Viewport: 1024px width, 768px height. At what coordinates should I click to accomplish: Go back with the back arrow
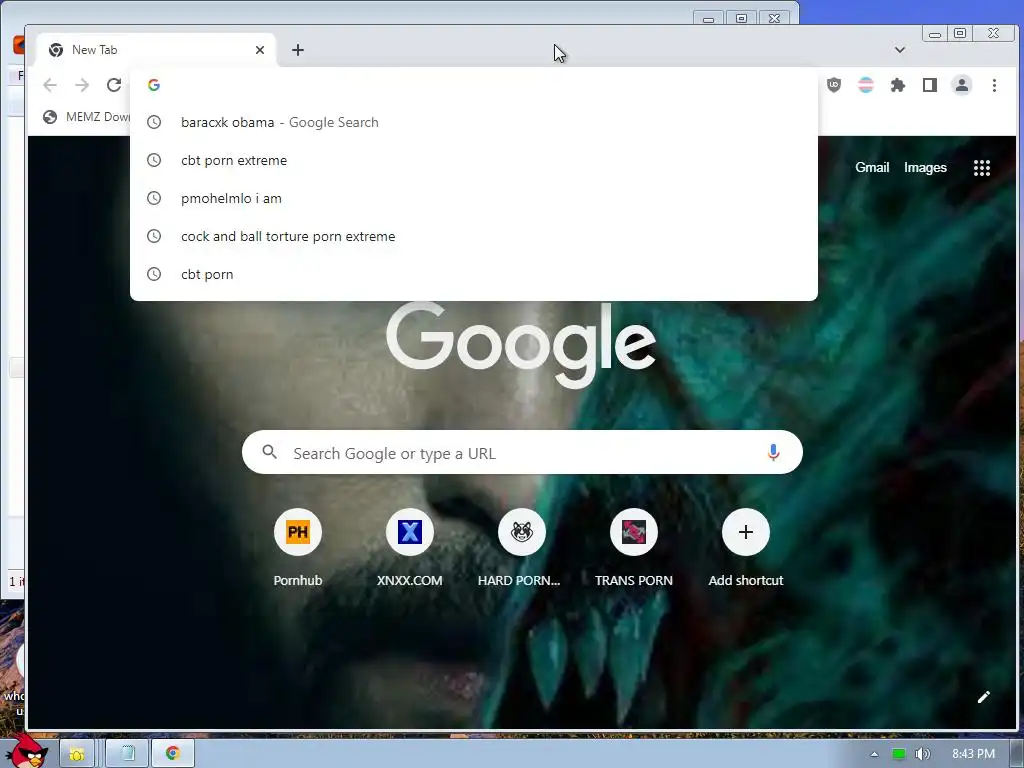pos(50,85)
